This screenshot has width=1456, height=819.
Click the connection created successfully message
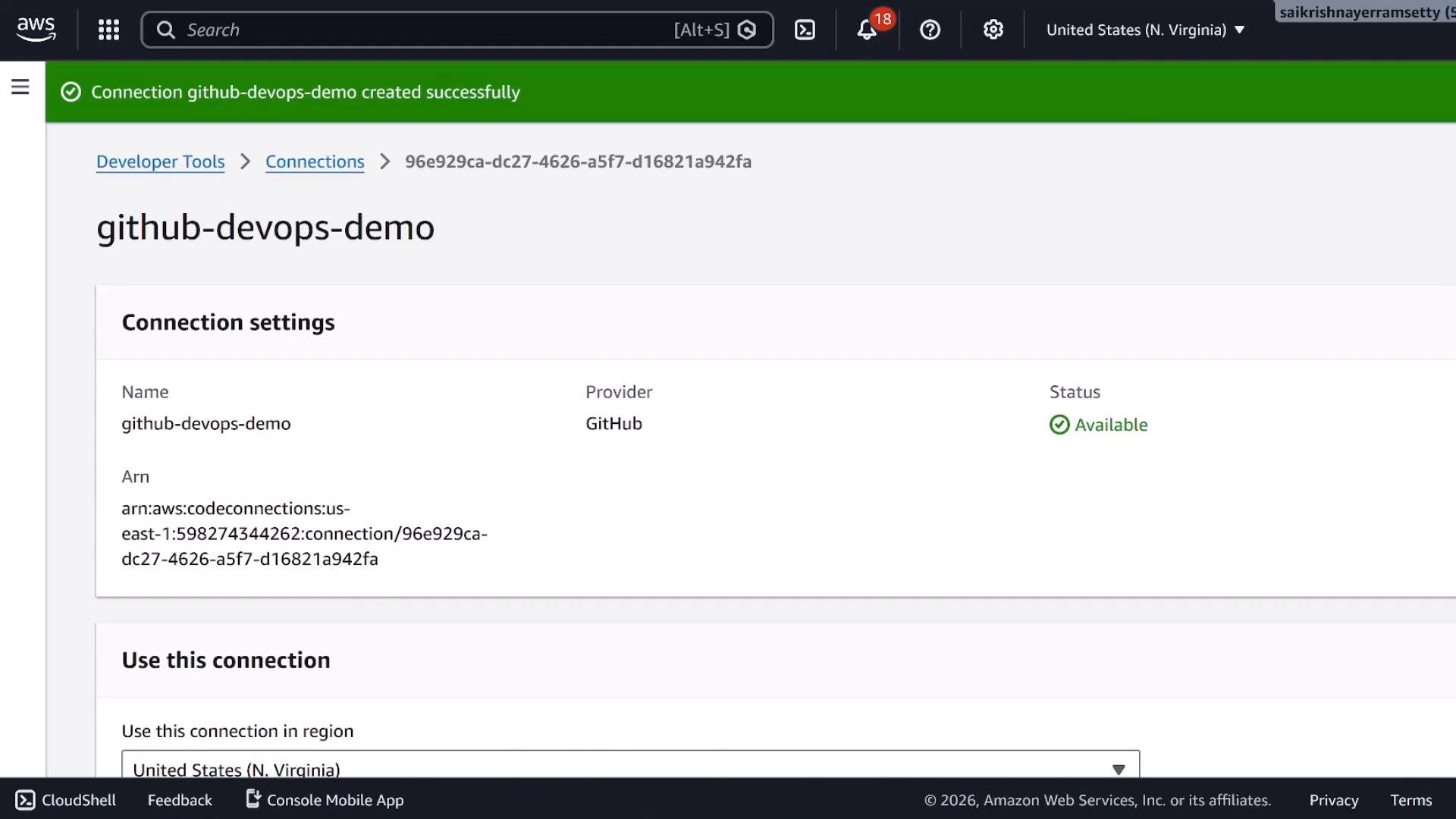306,92
